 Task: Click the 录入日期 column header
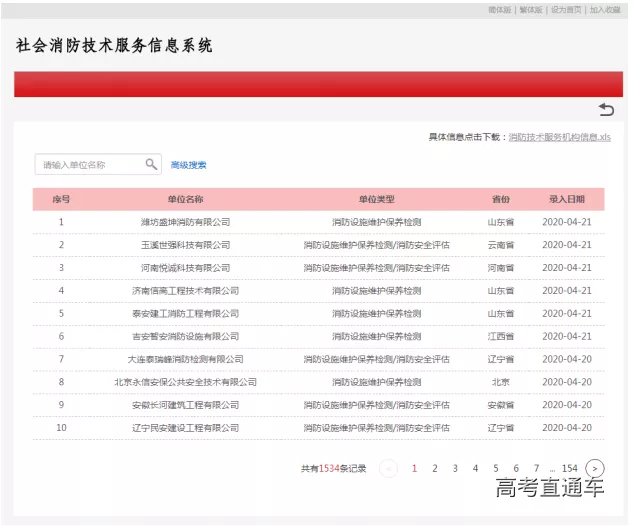(566, 199)
